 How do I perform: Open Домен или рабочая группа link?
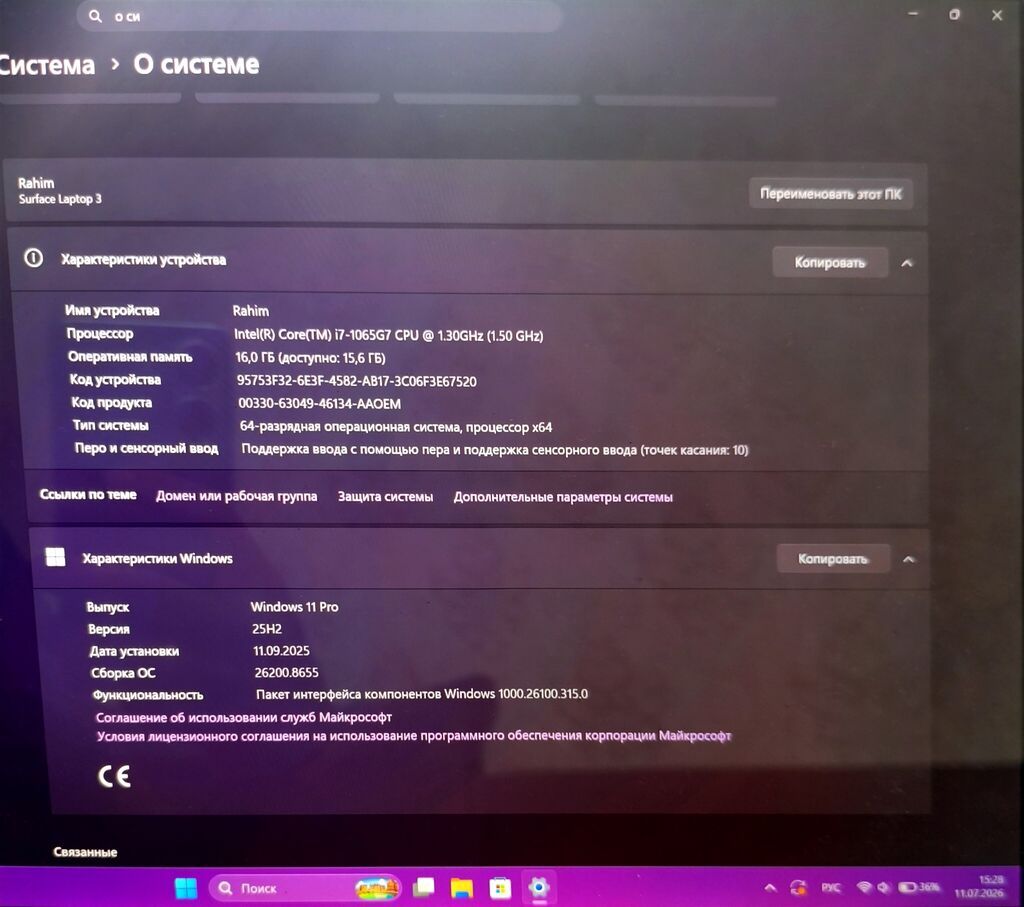(236, 496)
